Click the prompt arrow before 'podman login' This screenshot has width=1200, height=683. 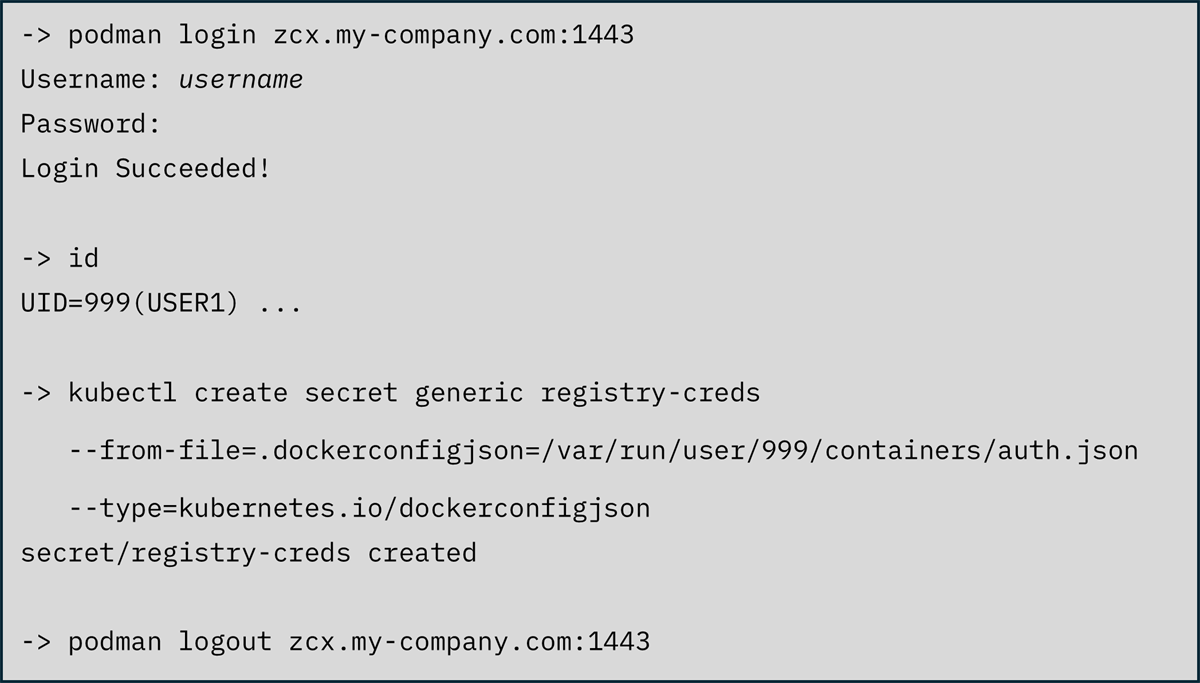[36, 35]
